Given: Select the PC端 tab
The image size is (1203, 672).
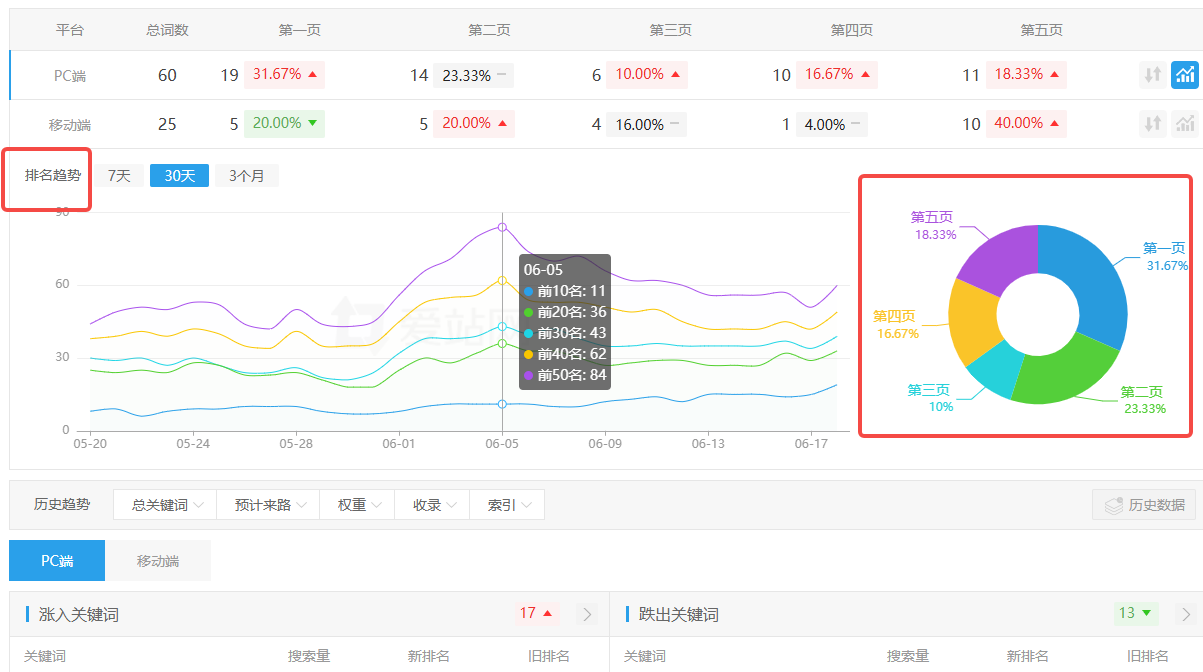Looking at the screenshot, I should pyautogui.click(x=56, y=560).
